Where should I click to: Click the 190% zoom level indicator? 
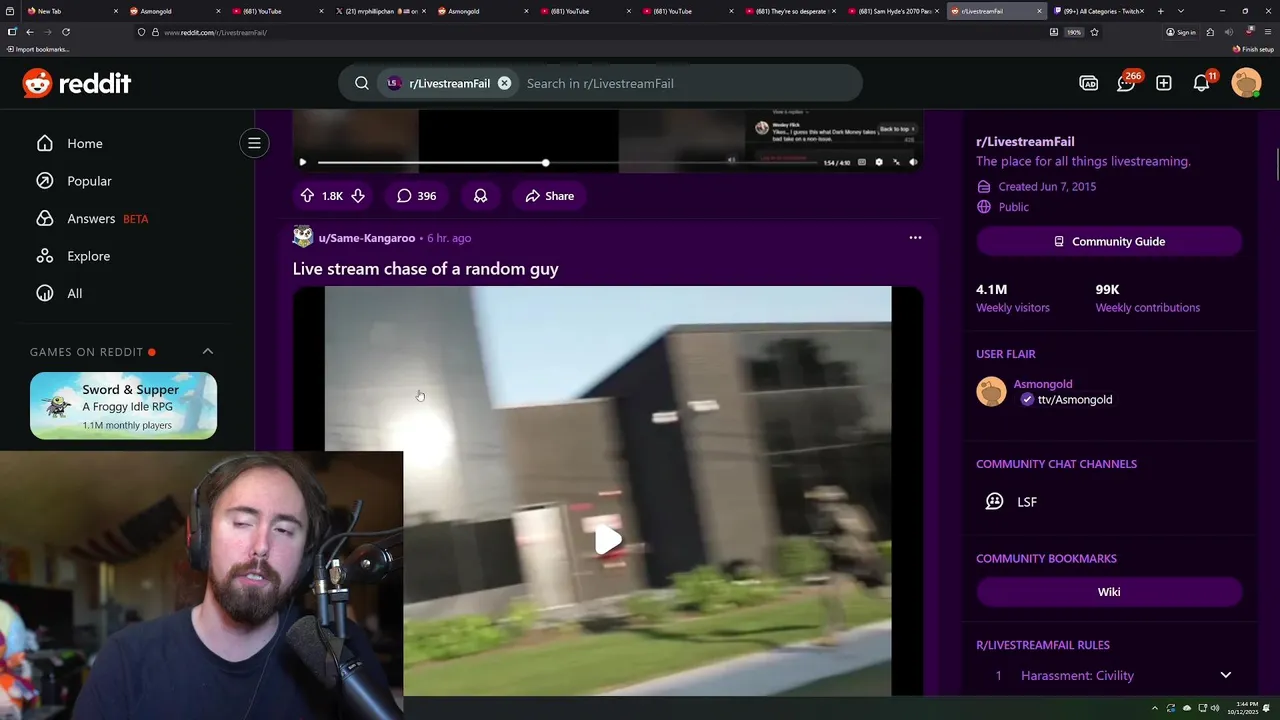1074,32
